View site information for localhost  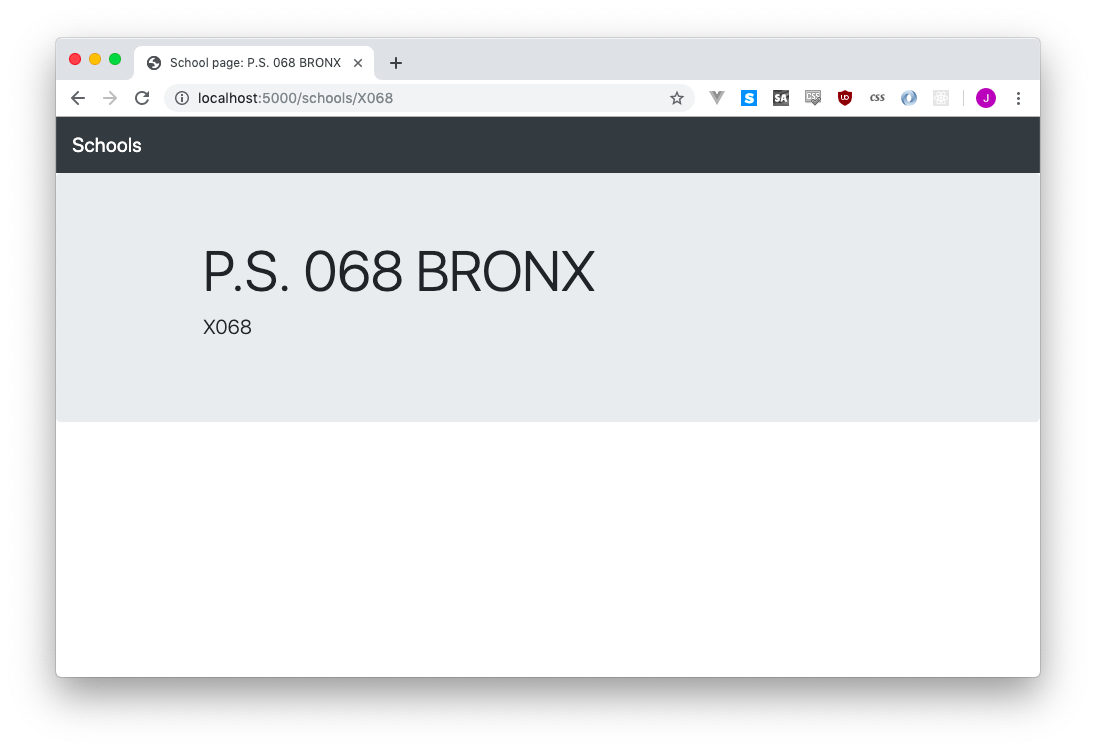pos(182,98)
